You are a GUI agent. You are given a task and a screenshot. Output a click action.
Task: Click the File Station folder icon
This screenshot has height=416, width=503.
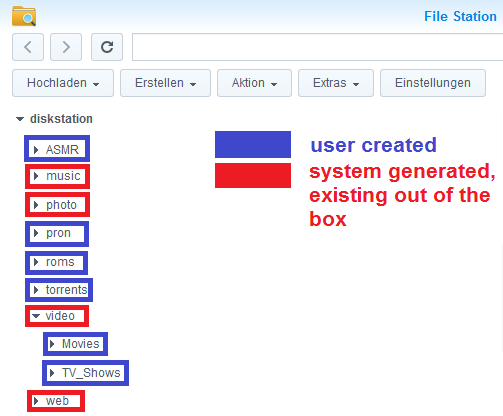click(x=24, y=16)
